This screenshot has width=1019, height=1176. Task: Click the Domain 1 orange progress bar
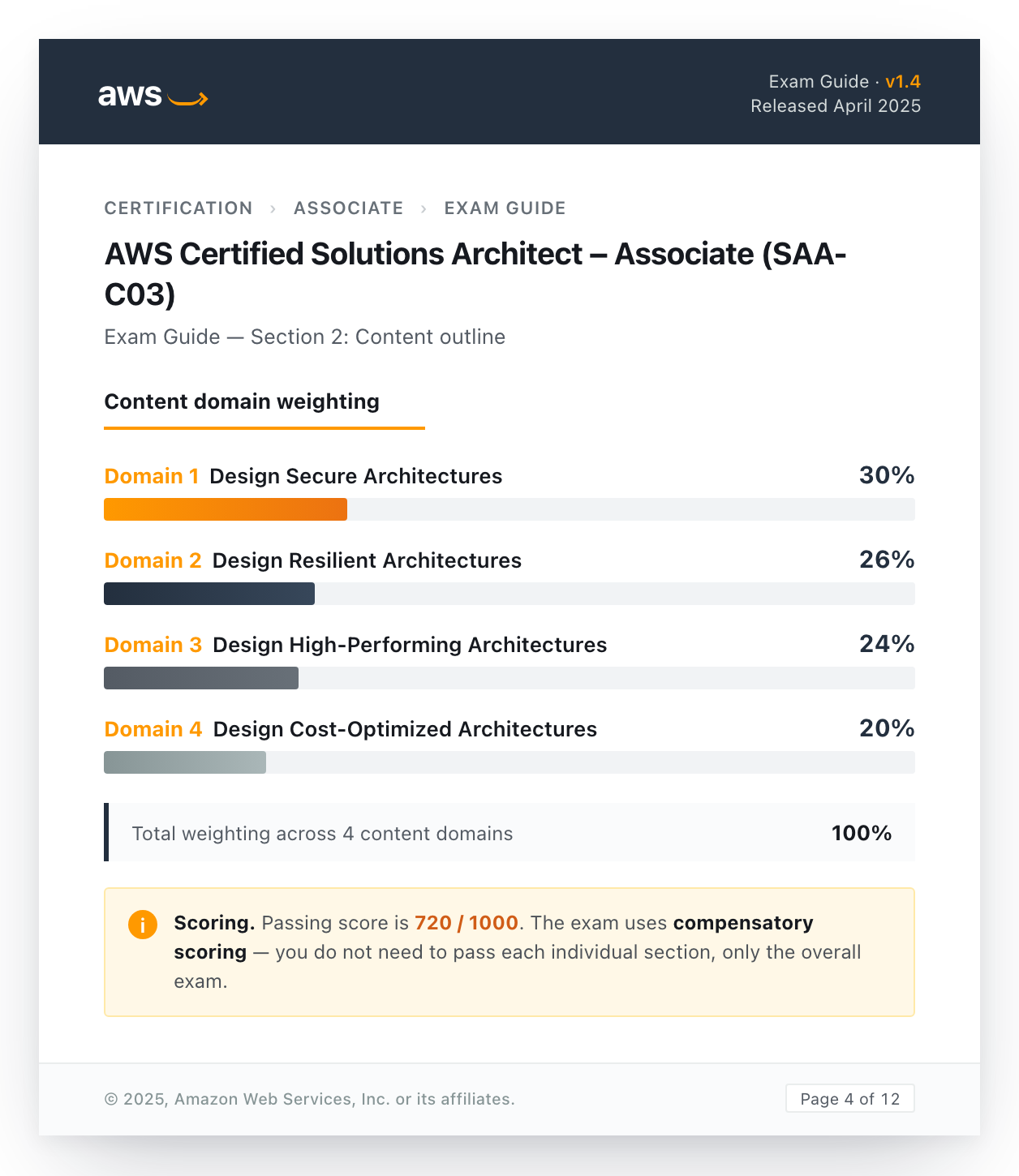226,509
